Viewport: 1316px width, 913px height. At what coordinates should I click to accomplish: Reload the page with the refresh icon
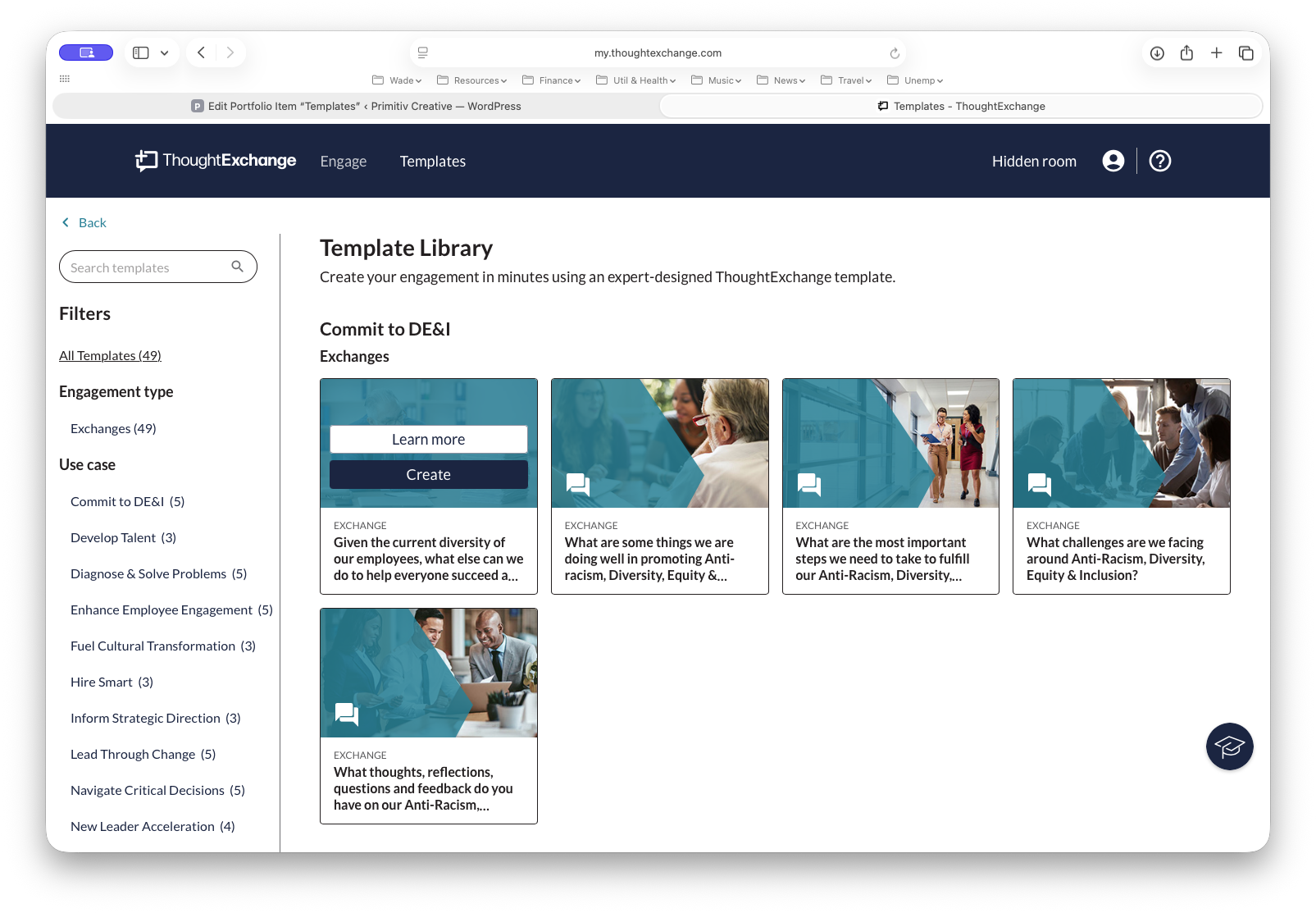click(895, 53)
